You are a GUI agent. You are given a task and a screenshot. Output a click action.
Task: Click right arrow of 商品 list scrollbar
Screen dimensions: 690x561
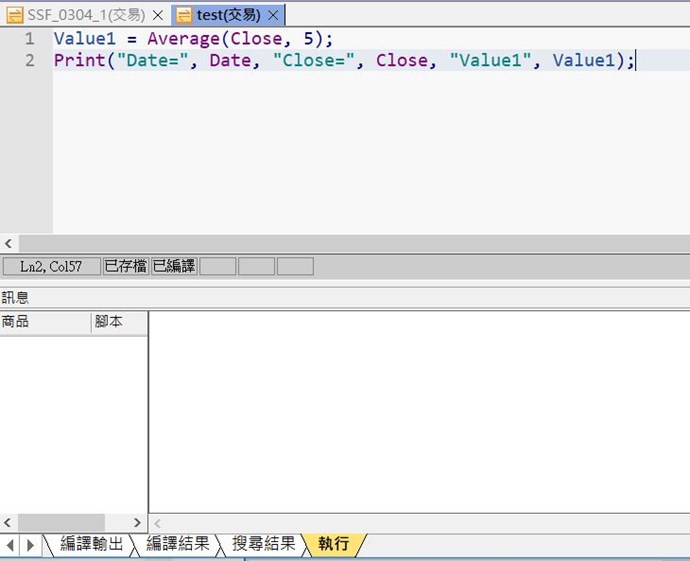pos(138,523)
